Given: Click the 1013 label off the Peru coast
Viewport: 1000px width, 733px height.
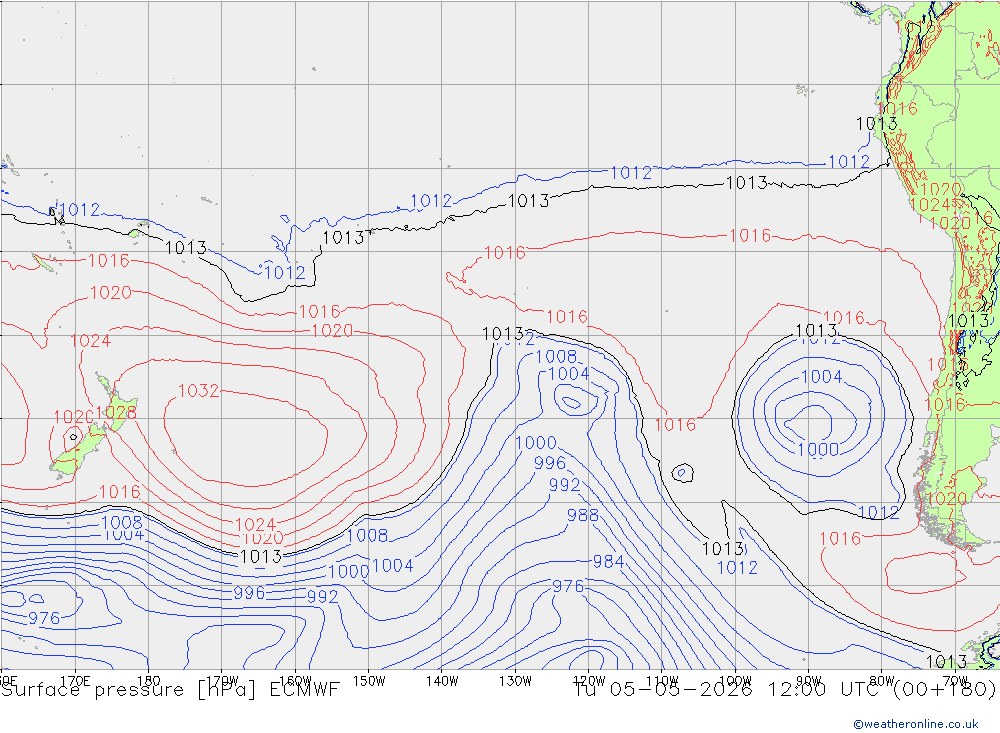Looking at the screenshot, I should 876,124.
